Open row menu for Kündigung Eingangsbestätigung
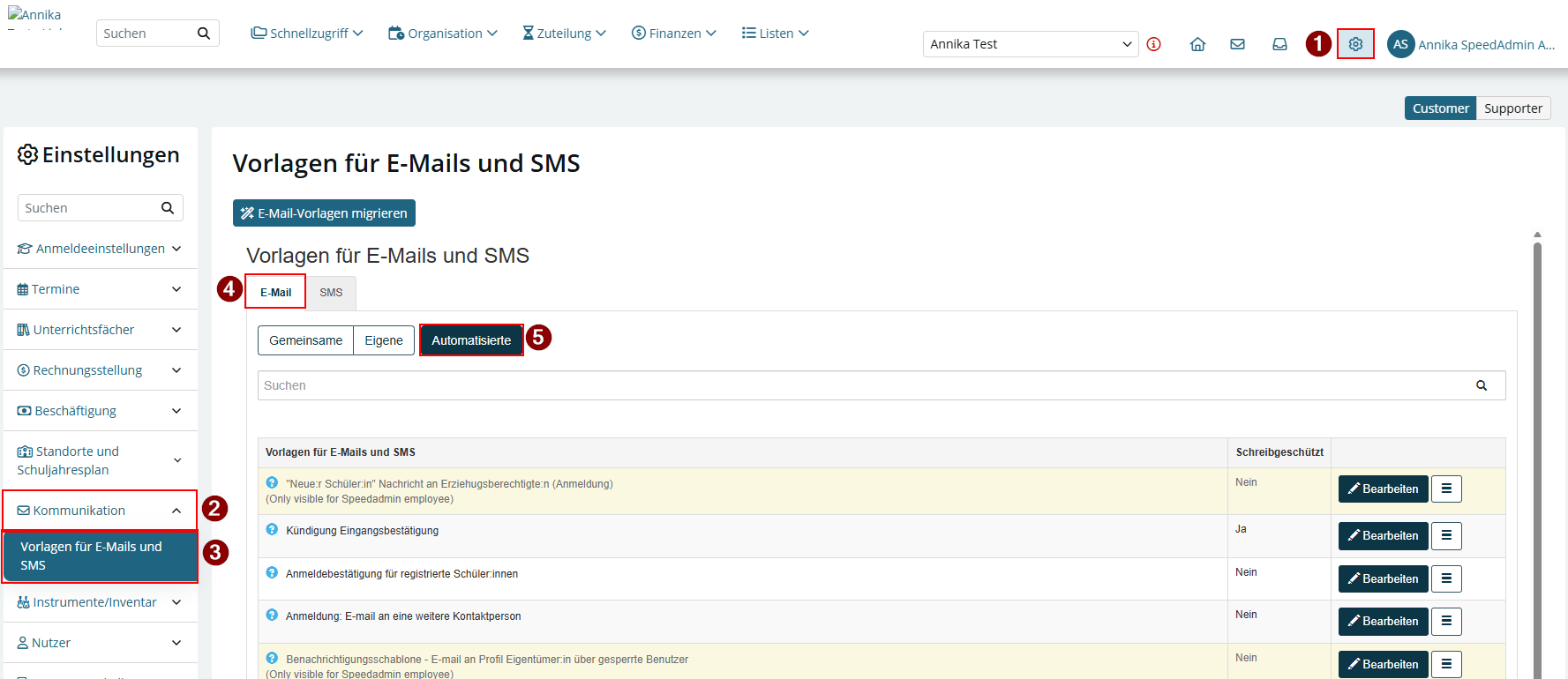The image size is (1568, 679). (x=1446, y=535)
